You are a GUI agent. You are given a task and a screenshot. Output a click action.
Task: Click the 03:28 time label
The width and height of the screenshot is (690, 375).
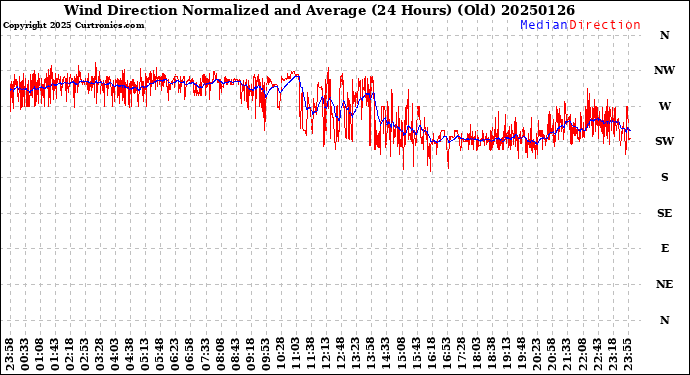click(100, 355)
